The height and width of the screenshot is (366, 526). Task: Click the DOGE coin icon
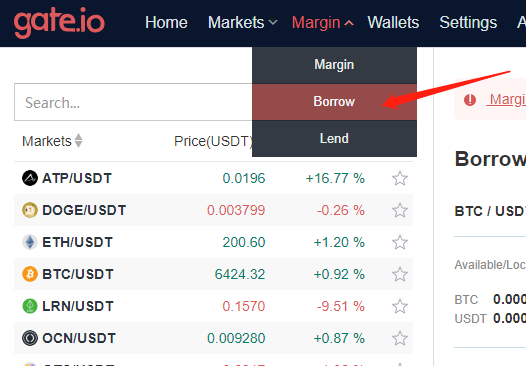coord(30,210)
